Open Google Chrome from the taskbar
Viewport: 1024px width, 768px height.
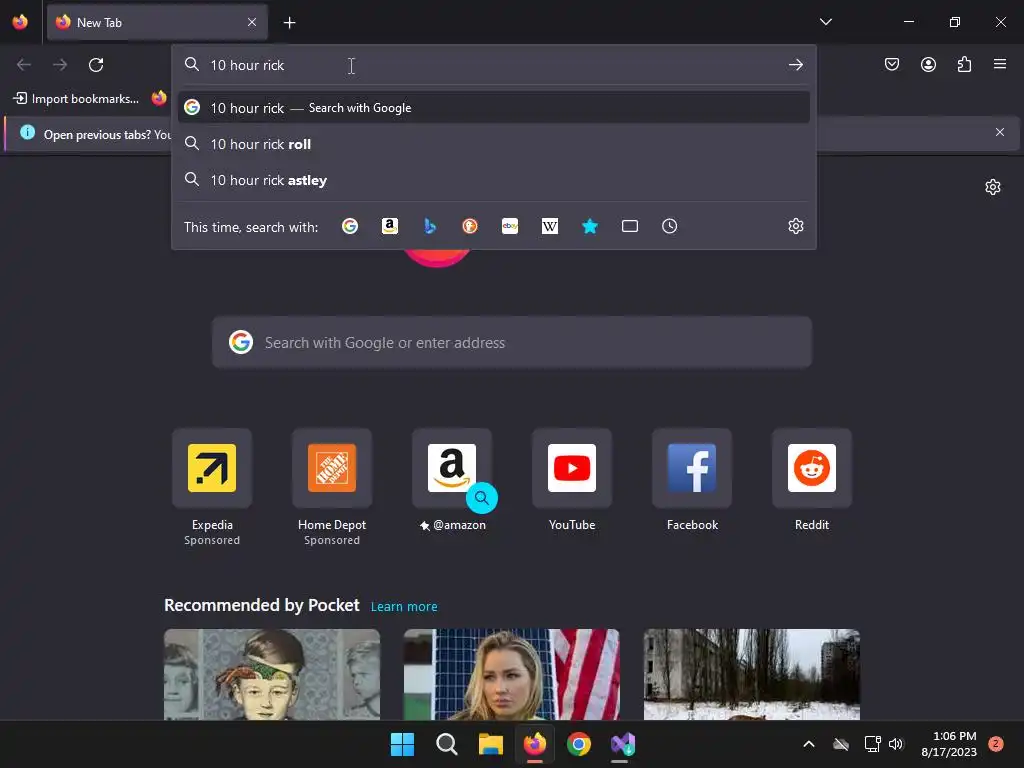click(579, 744)
